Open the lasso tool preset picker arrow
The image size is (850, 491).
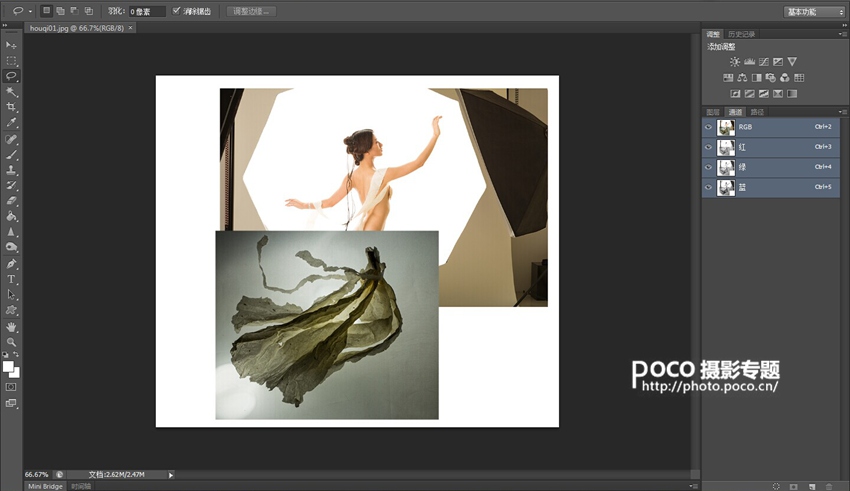(30, 11)
